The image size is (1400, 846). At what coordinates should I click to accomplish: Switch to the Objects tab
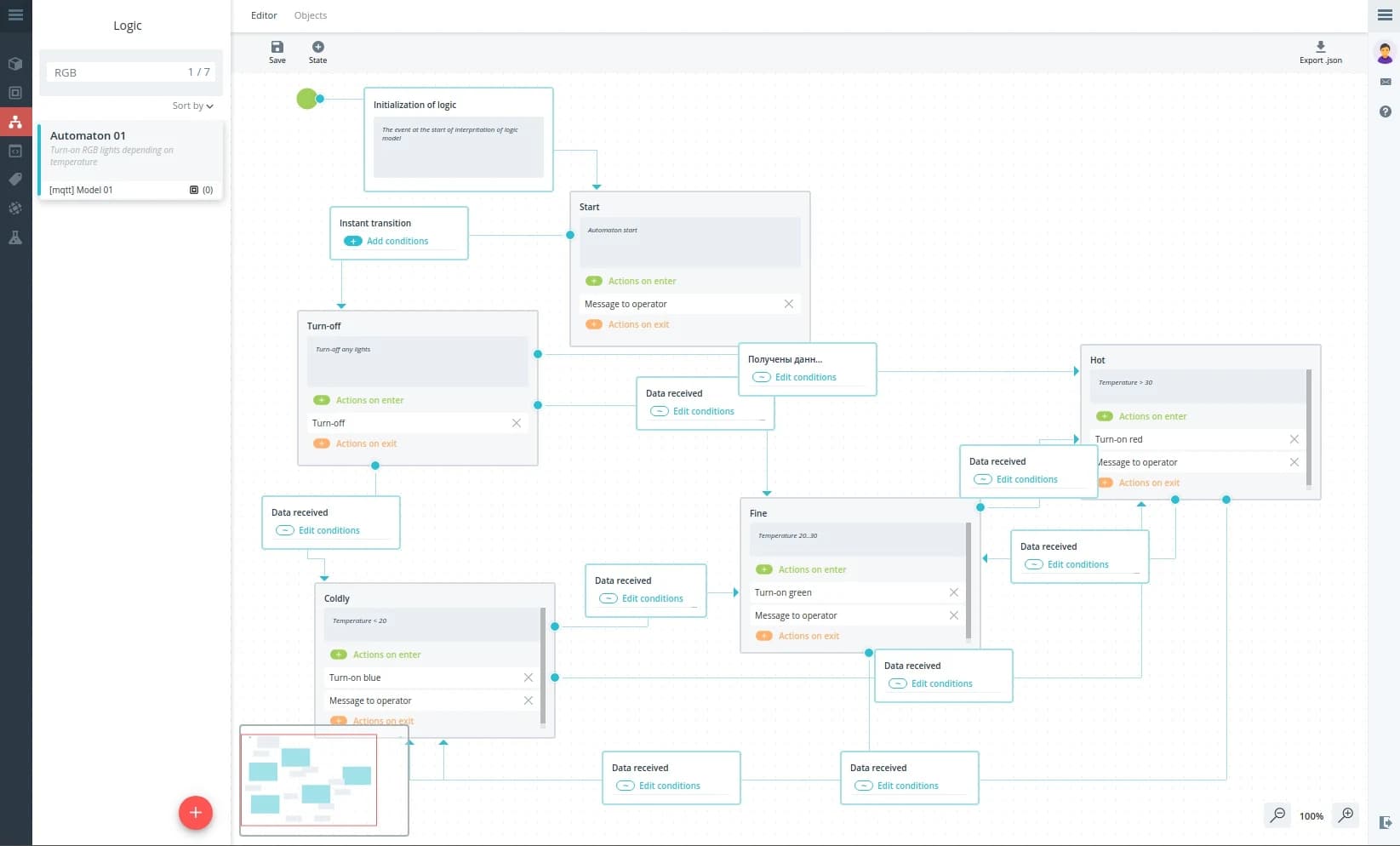pyautogui.click(x=310, y=15)
